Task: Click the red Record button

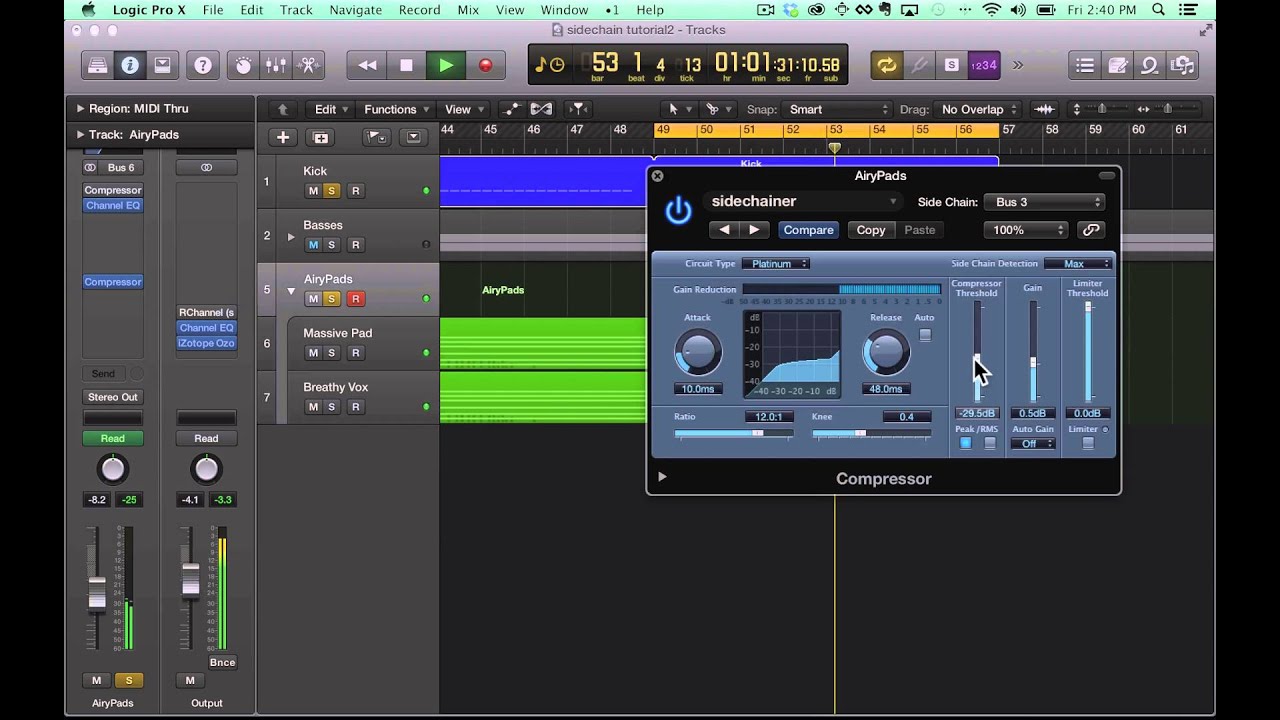Action: (485, 66)
